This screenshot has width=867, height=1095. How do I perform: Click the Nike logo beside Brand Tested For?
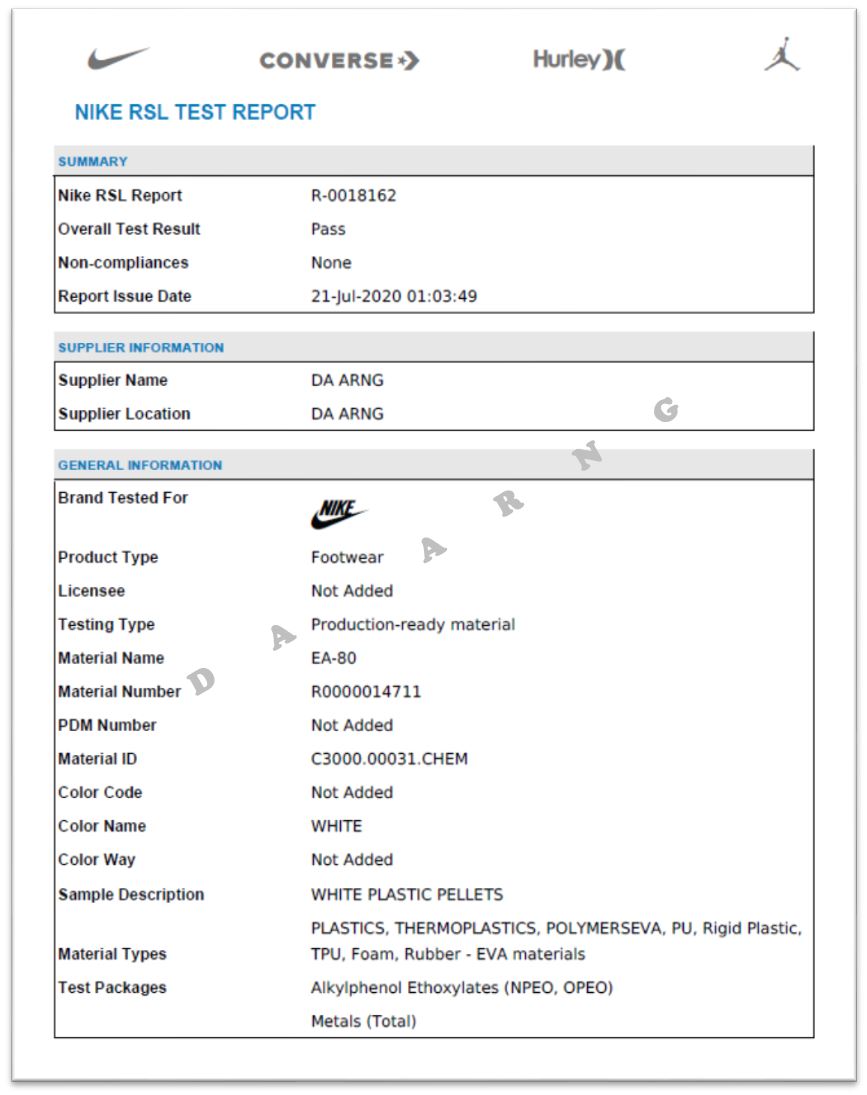click(x=339, y=514)
